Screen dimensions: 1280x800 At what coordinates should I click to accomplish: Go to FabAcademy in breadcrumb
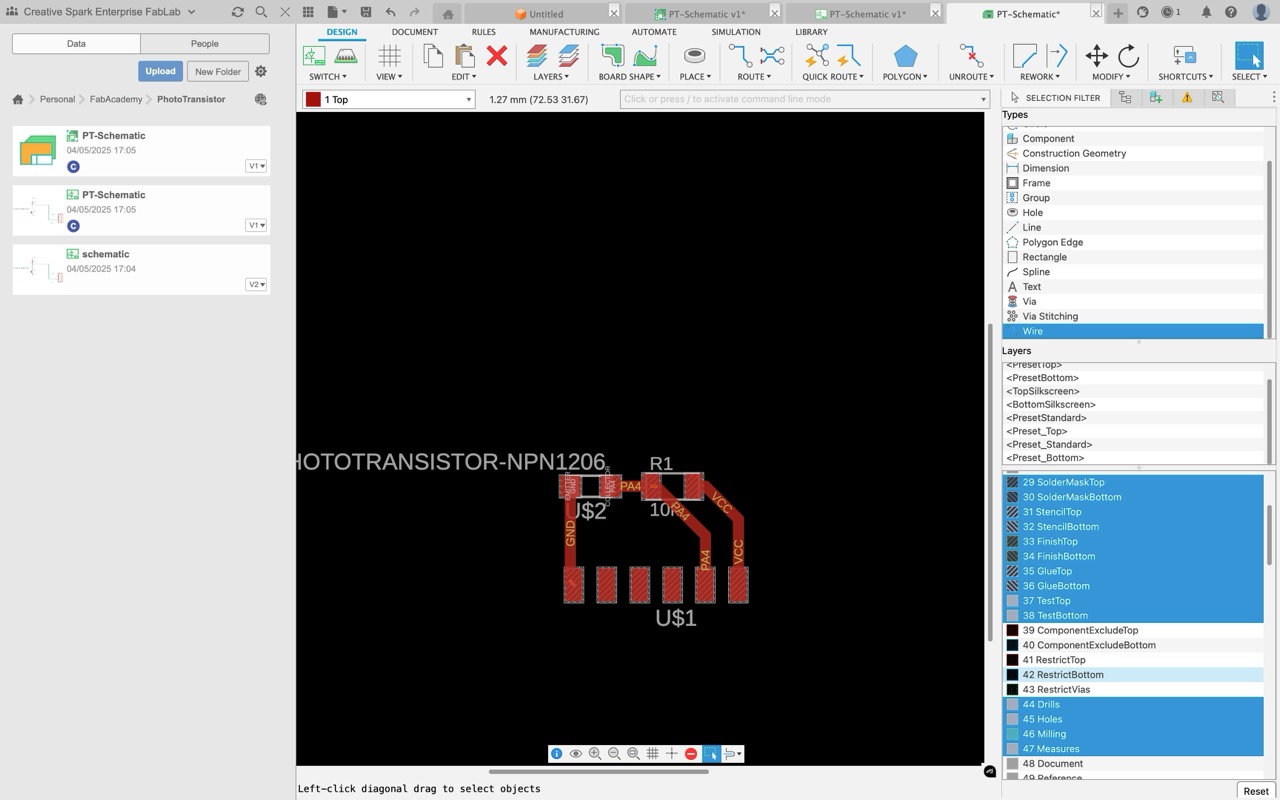(x=116, y=99)
